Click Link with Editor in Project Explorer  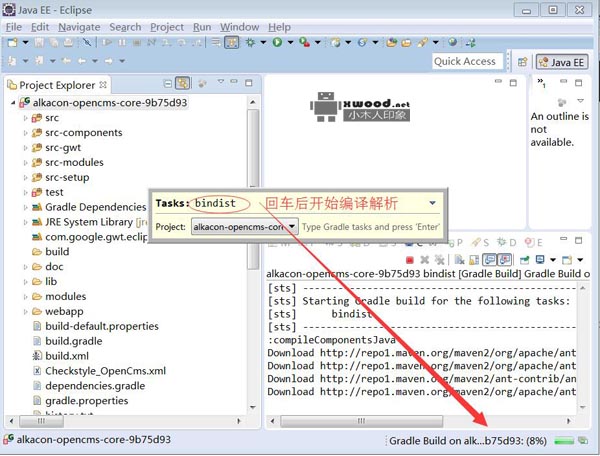click(x=183, y=85)
